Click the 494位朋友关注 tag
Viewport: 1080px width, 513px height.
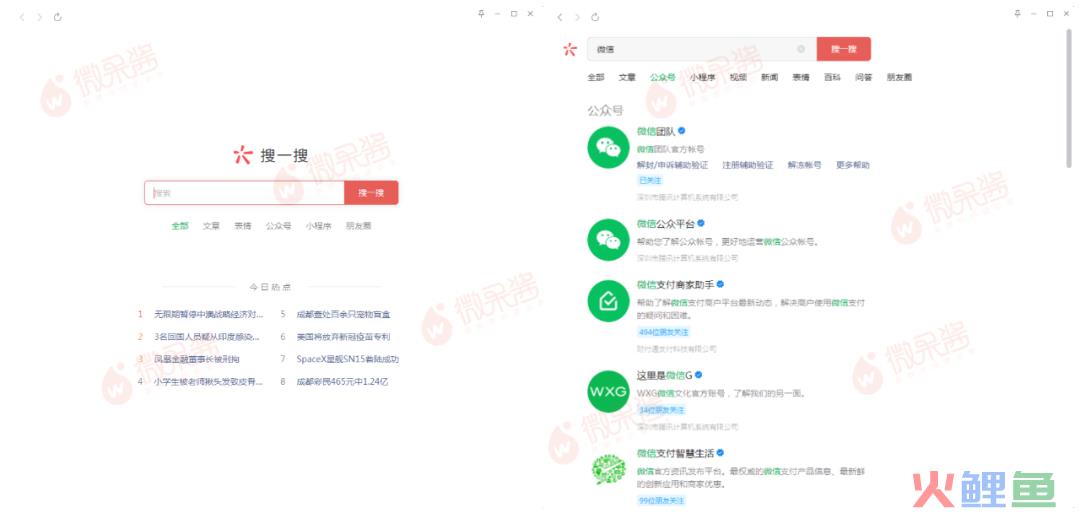click(664, 333)
